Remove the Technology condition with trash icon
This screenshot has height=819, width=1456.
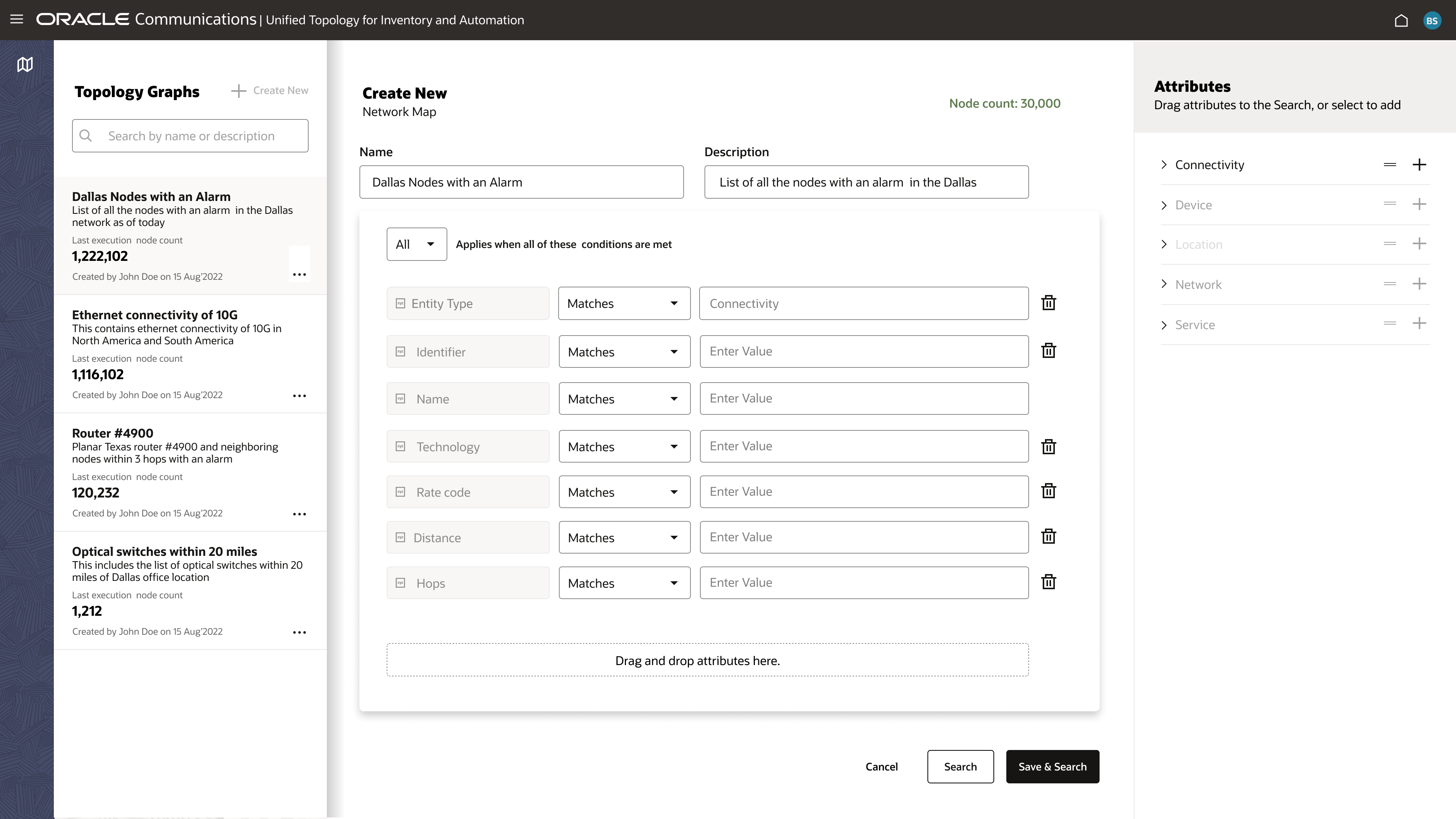click(x=1048, y=447)
